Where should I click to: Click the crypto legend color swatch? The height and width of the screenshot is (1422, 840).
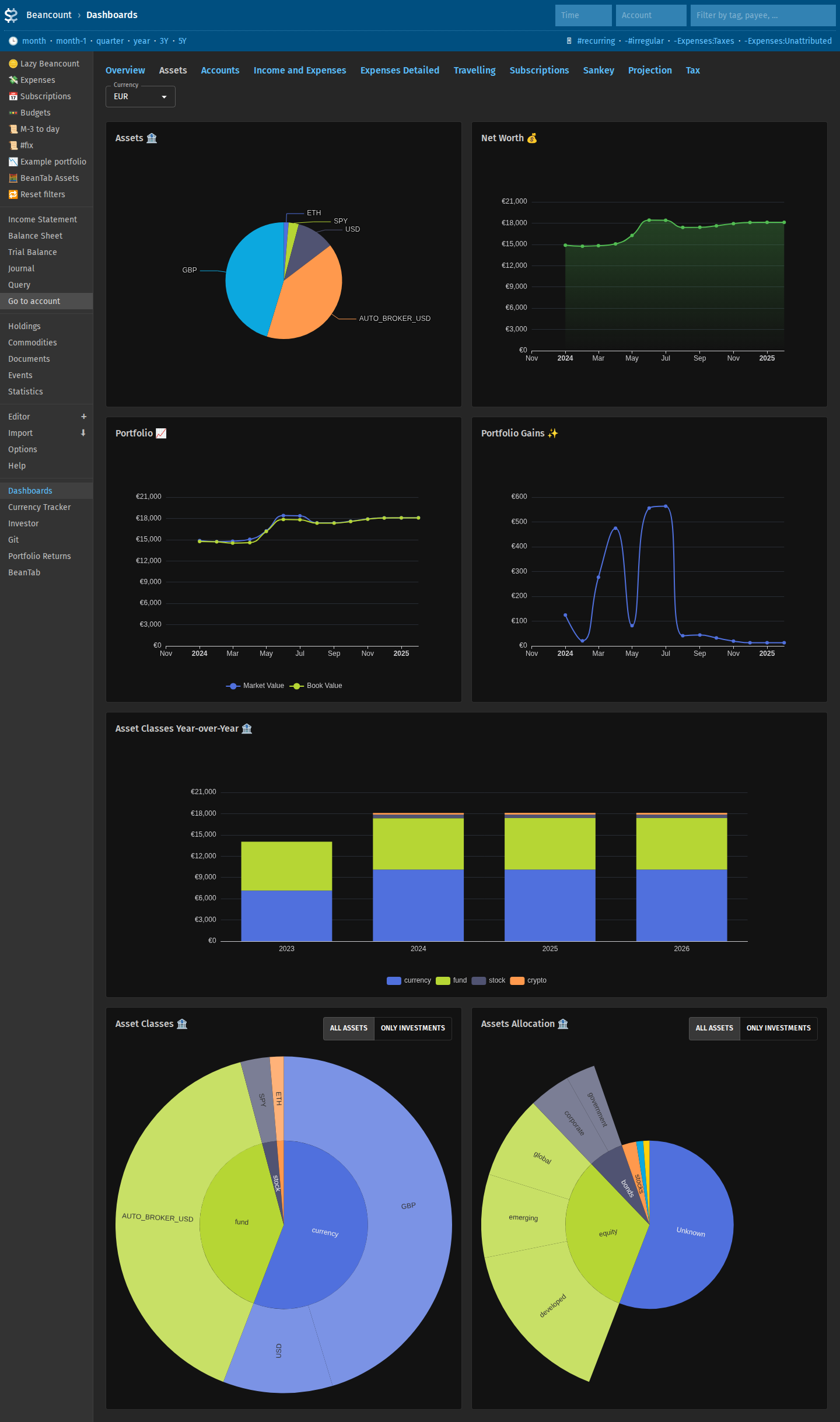click(517, 980)
